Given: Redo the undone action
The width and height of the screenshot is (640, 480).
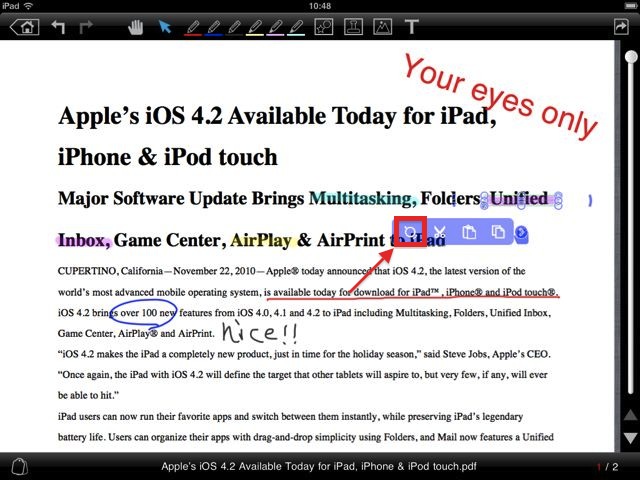Looking at the screenshot, I should coord(86,27).
